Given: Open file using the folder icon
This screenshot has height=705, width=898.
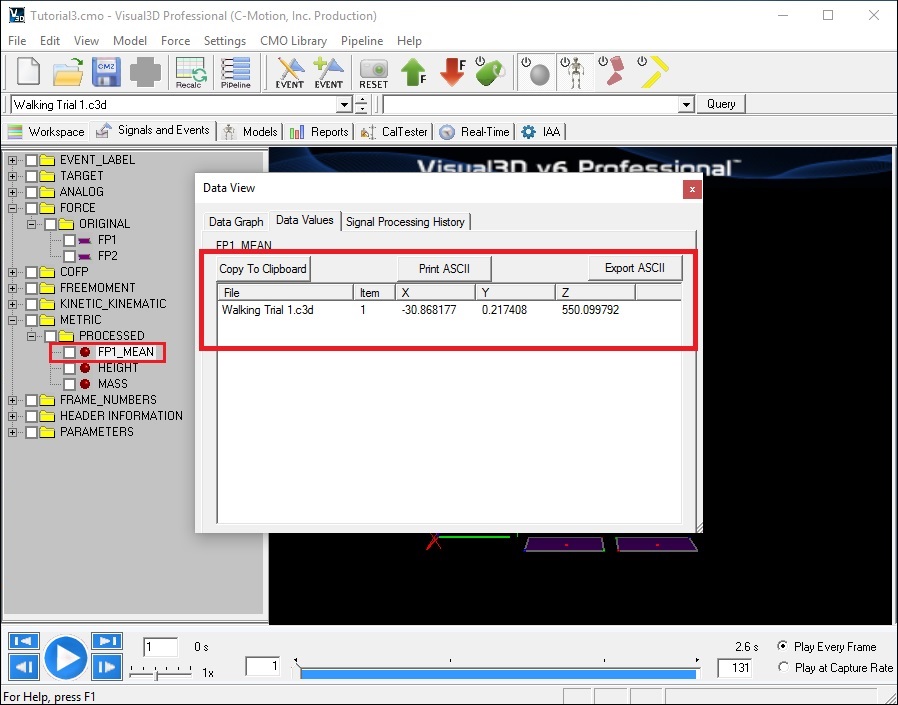Looking at the screenshot, I should coord(68,73).
